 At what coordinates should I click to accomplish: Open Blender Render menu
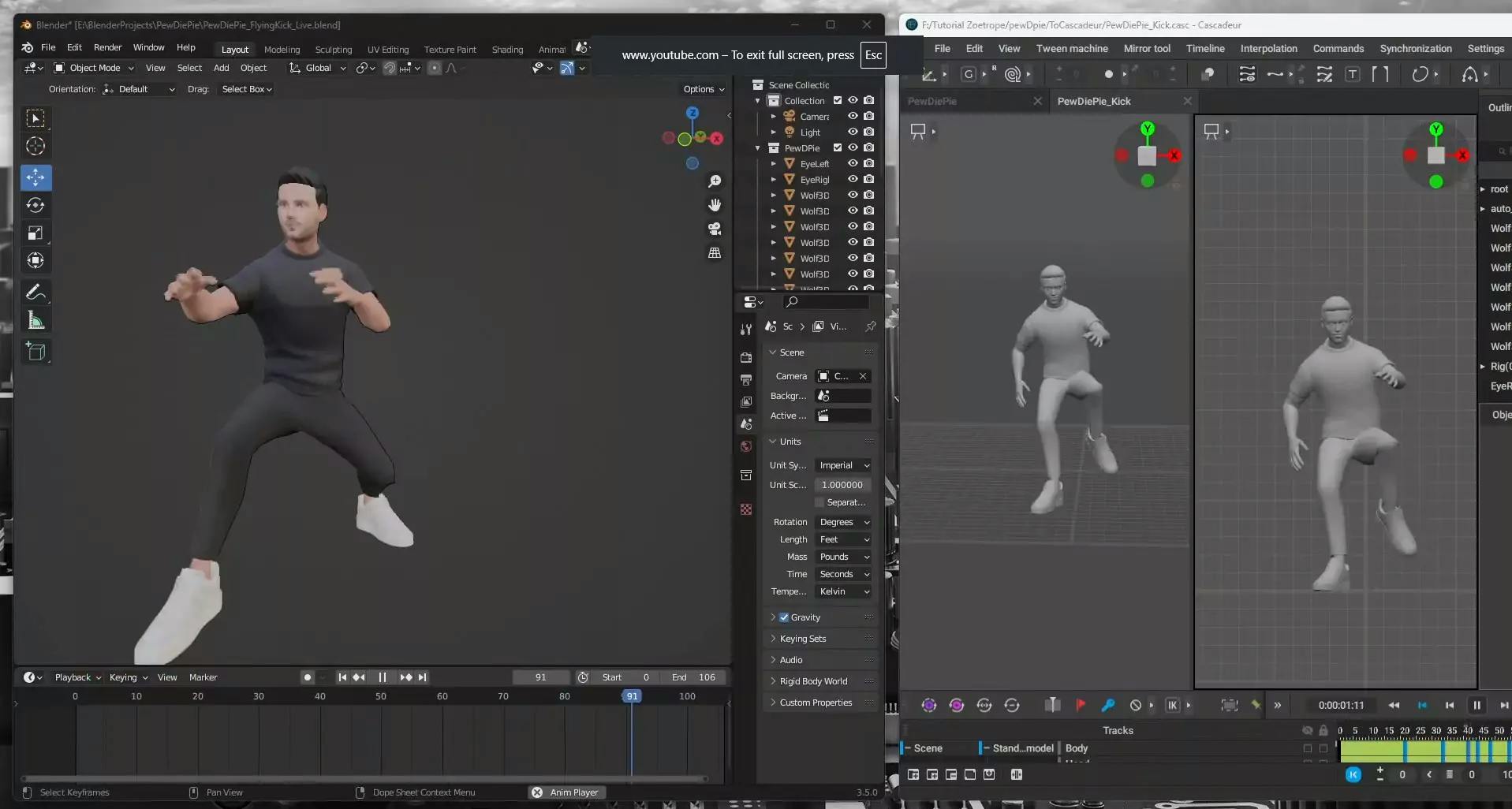coord(107,47)
